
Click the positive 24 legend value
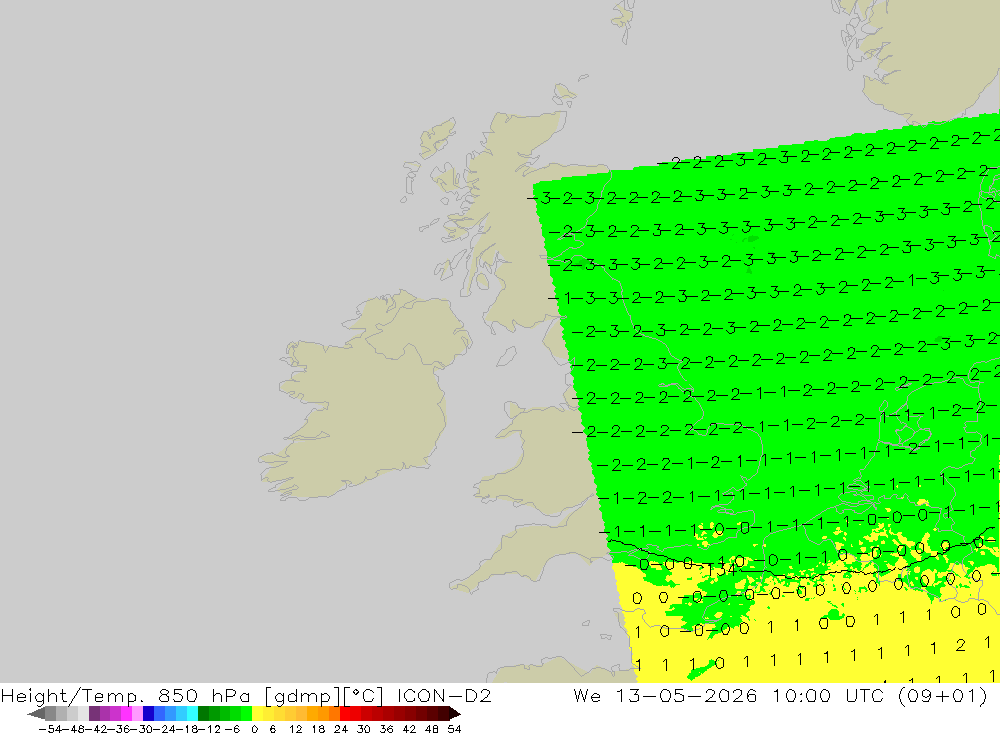pyautogui.click(x=341, y=729)
